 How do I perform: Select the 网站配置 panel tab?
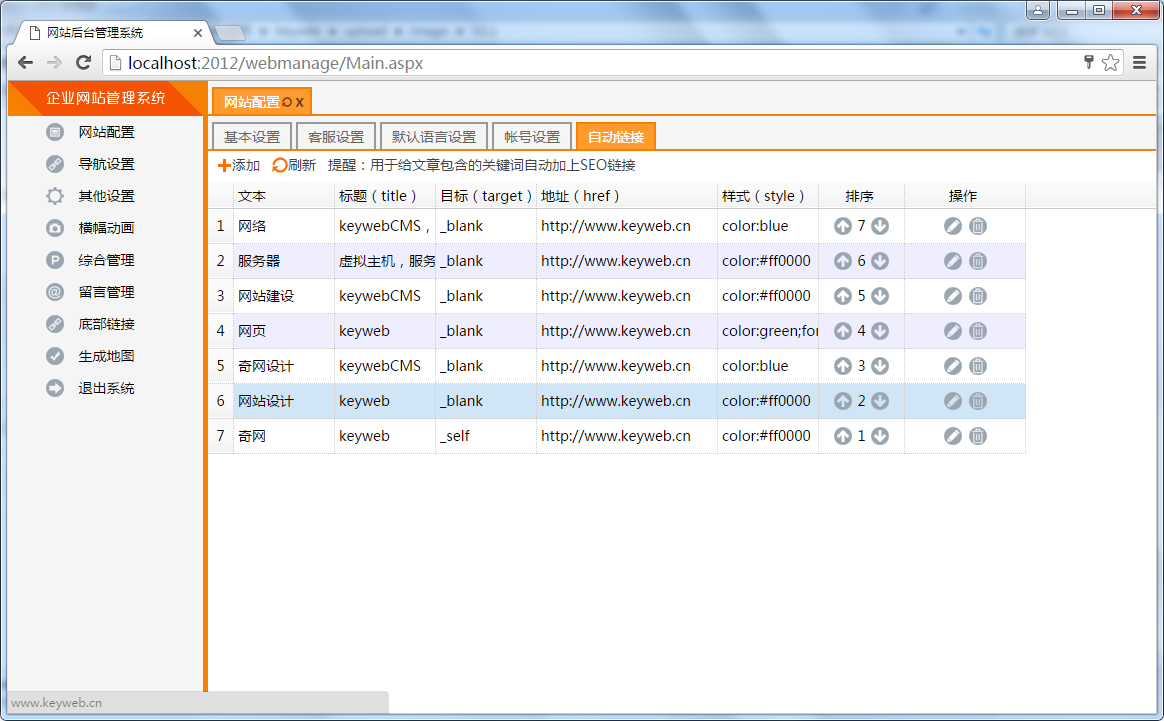tap(252, 102)
